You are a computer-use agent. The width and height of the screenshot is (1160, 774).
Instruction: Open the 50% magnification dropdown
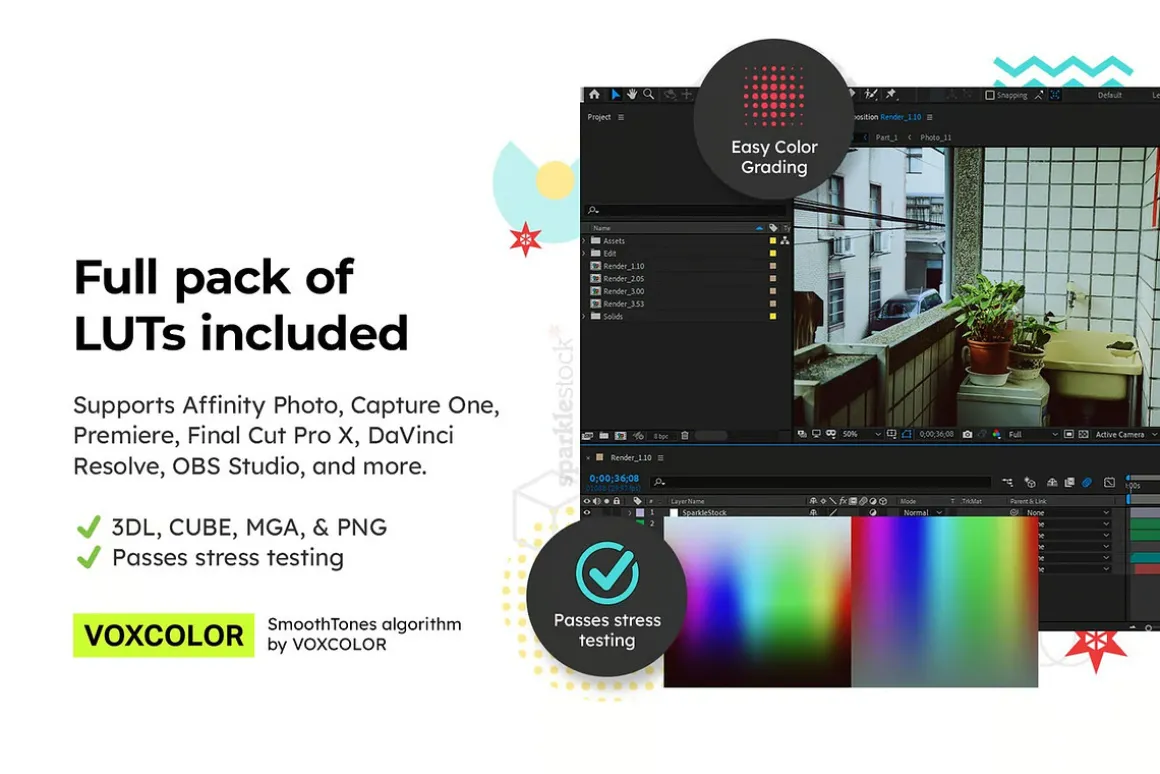(x=861, y=434)
